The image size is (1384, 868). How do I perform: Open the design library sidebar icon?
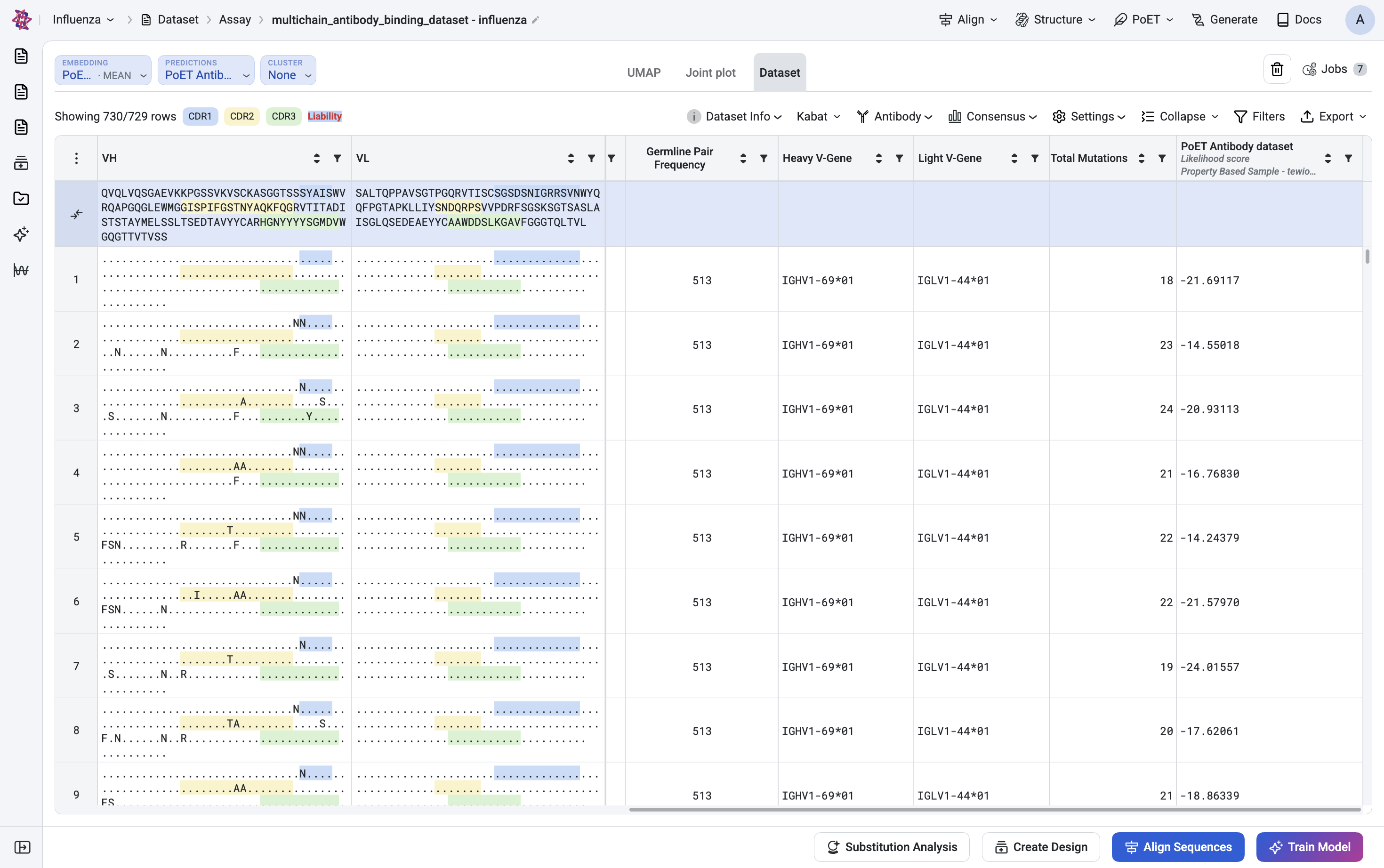click(x=21, y=163)
